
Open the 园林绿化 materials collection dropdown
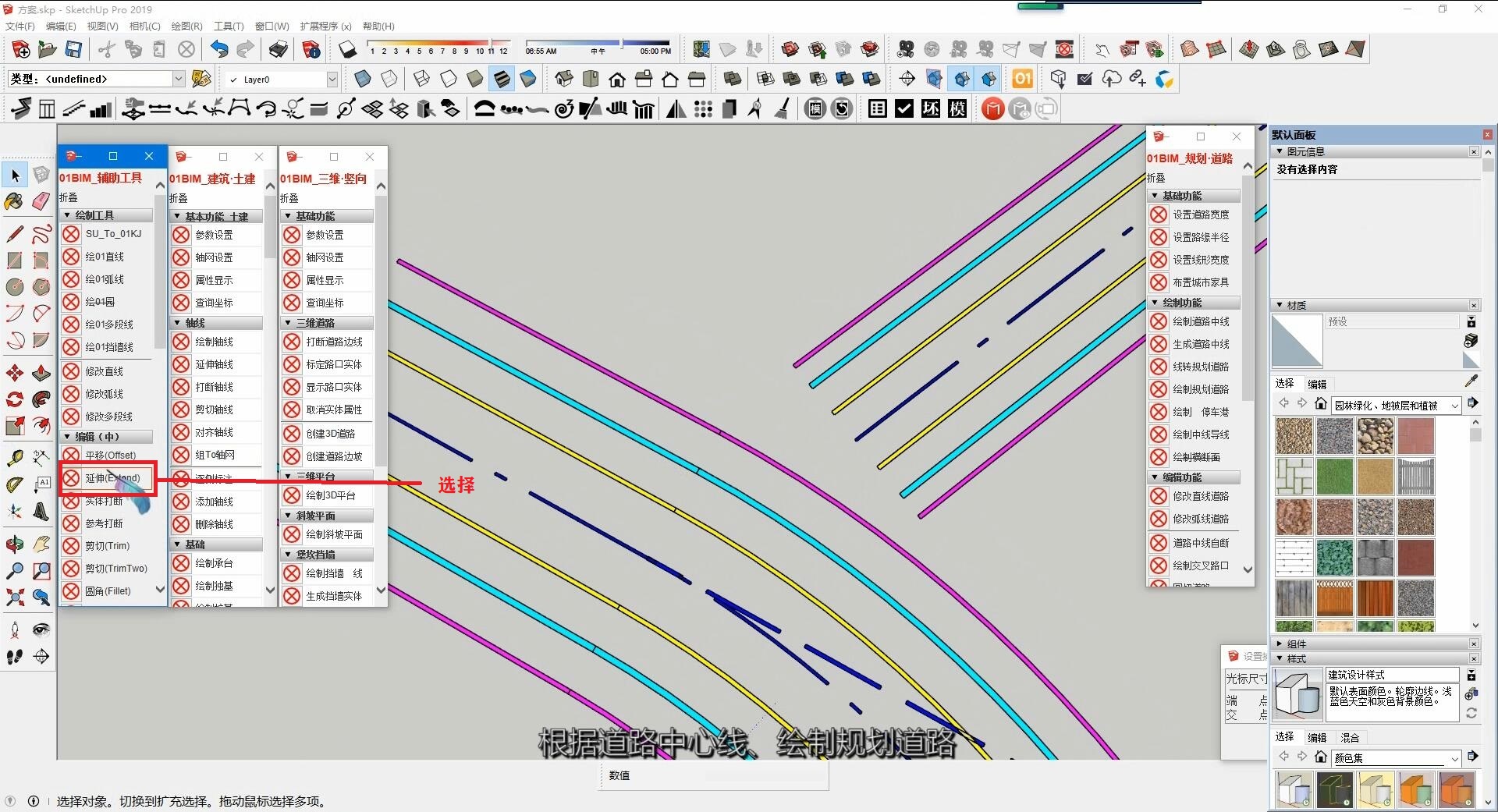click(1454, 406)
